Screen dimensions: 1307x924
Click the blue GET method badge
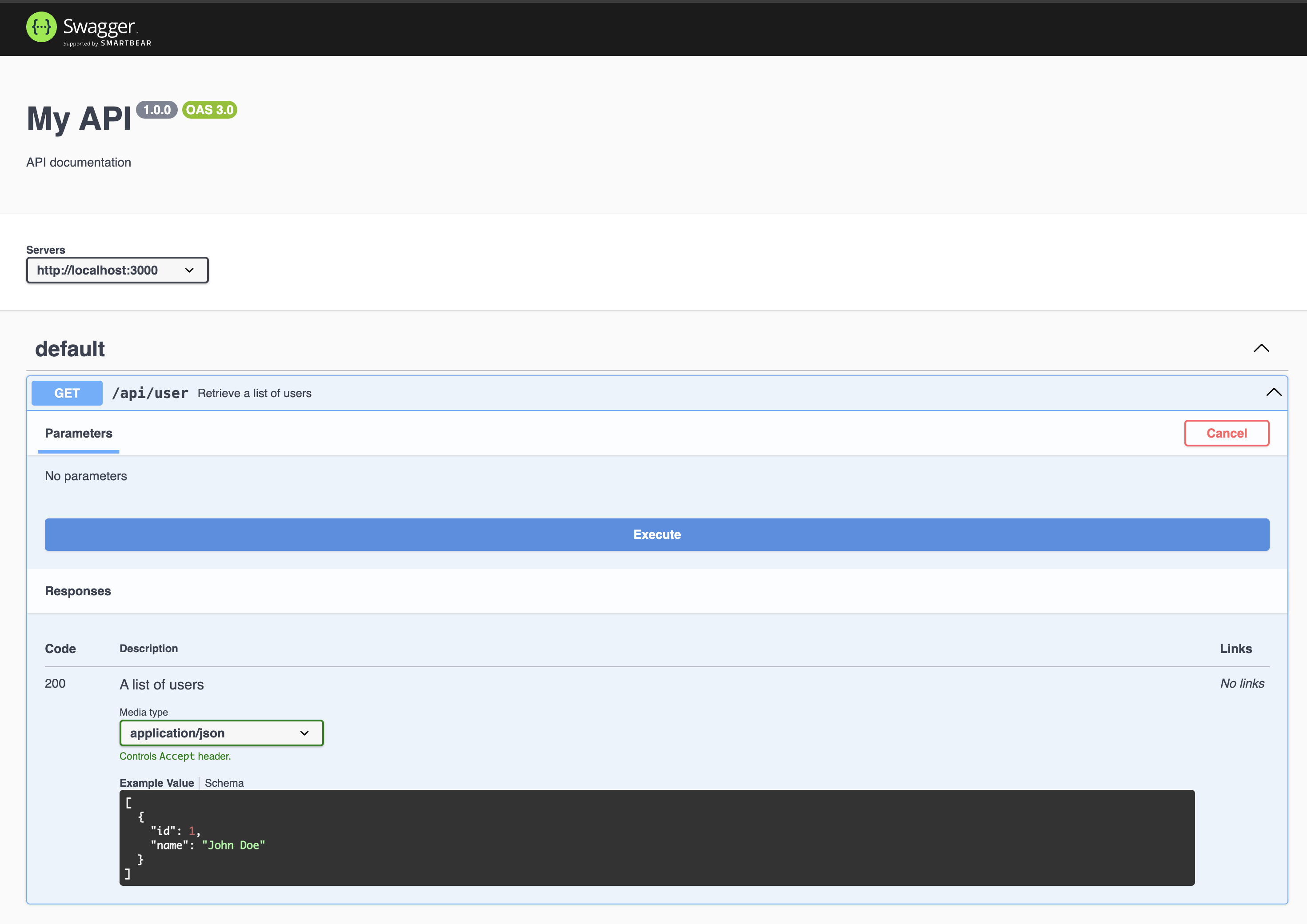pyautogui.click(x=67, y=393)
